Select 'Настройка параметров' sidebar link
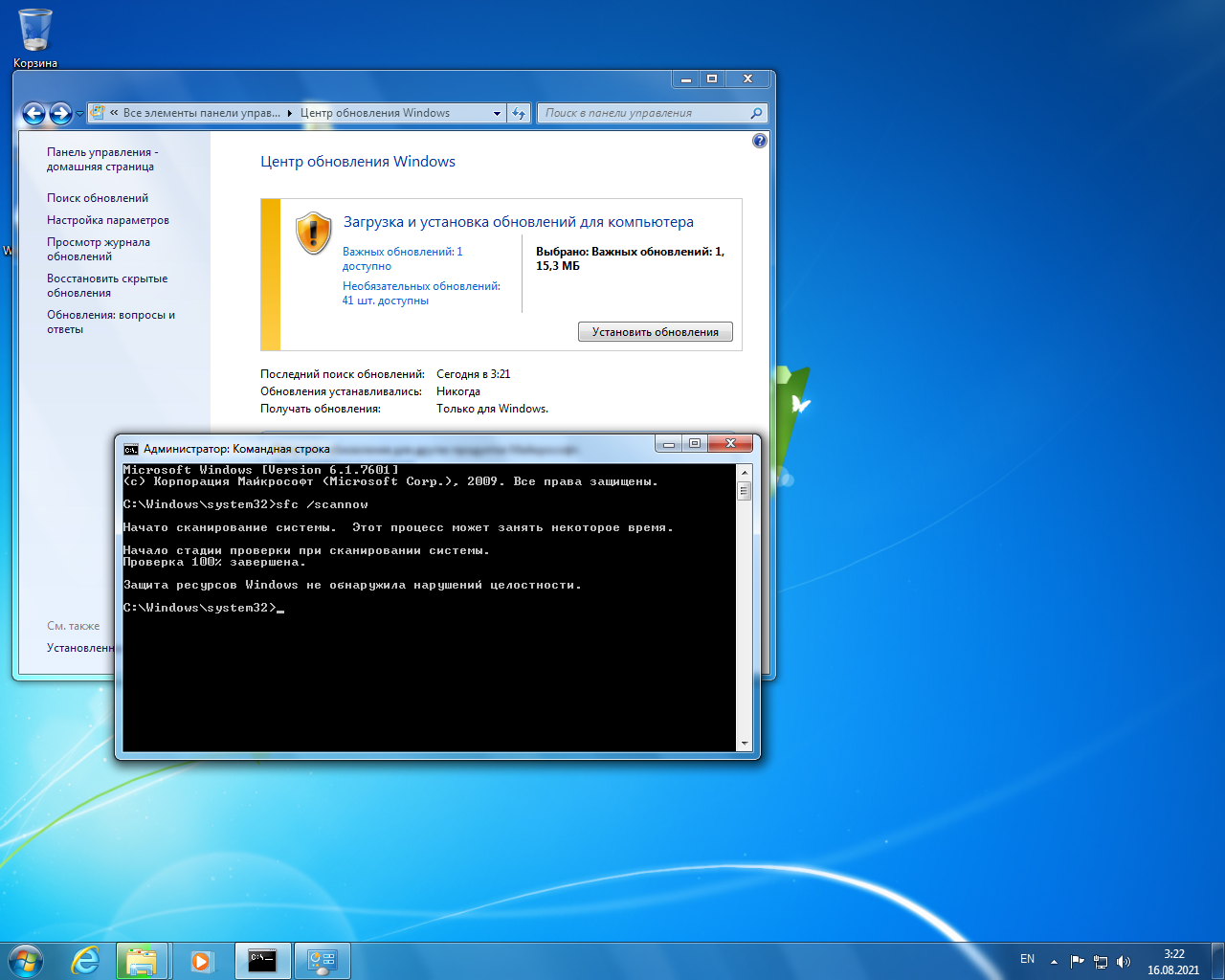Screen dimensions: 1225x980 click(107, 220)
